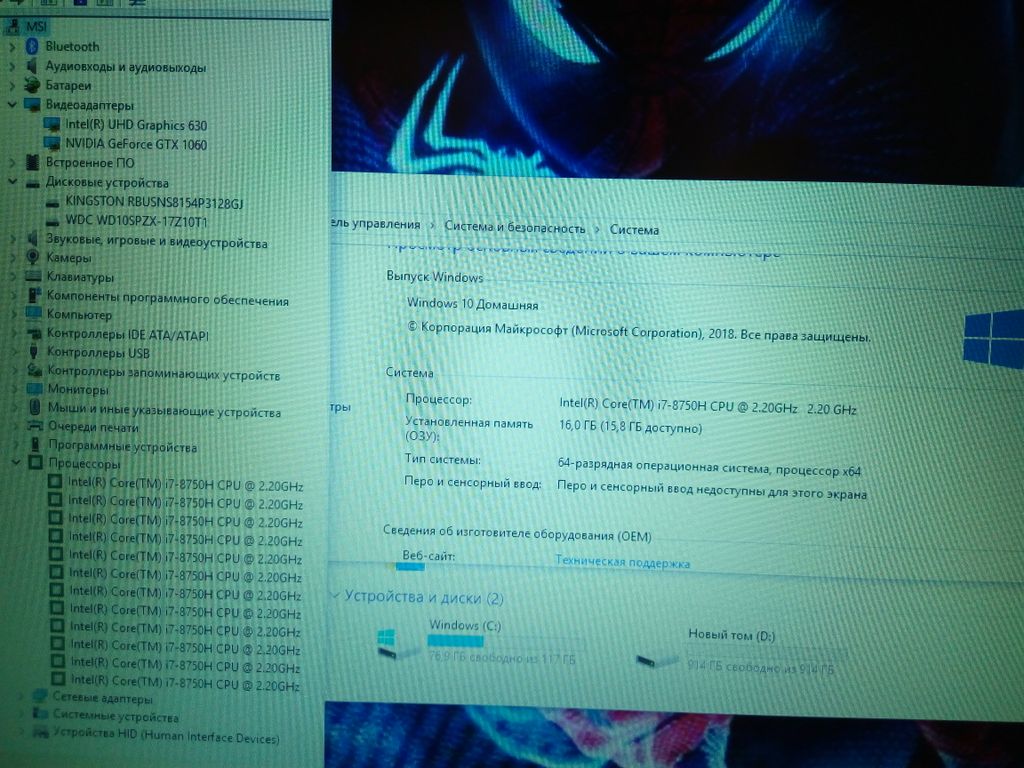Click the Контроллеры IDE ATA/ATAPI icon
Screen dimensions: 1024x768
(x=34, y=333)
